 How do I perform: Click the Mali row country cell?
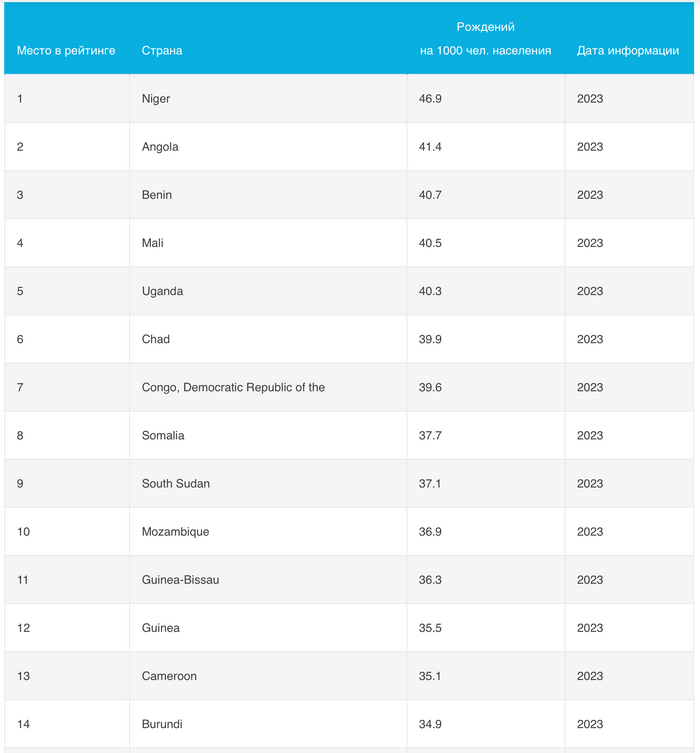click(x=153, y=243)
